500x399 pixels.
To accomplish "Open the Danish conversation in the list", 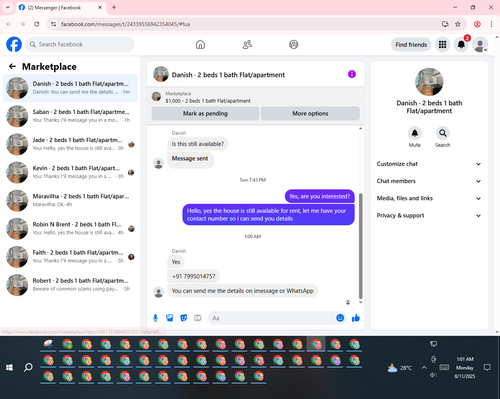I will pos(70,88).
